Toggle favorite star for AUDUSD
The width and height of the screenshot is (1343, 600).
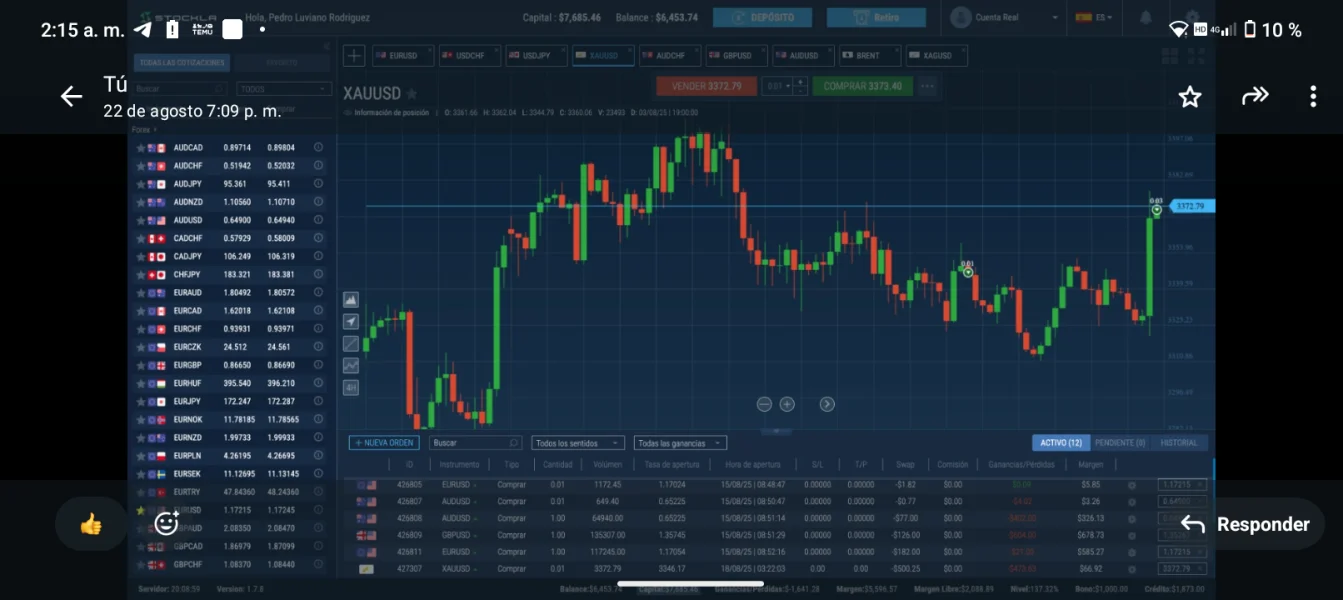pyautogui.click(x=141, y=221)
